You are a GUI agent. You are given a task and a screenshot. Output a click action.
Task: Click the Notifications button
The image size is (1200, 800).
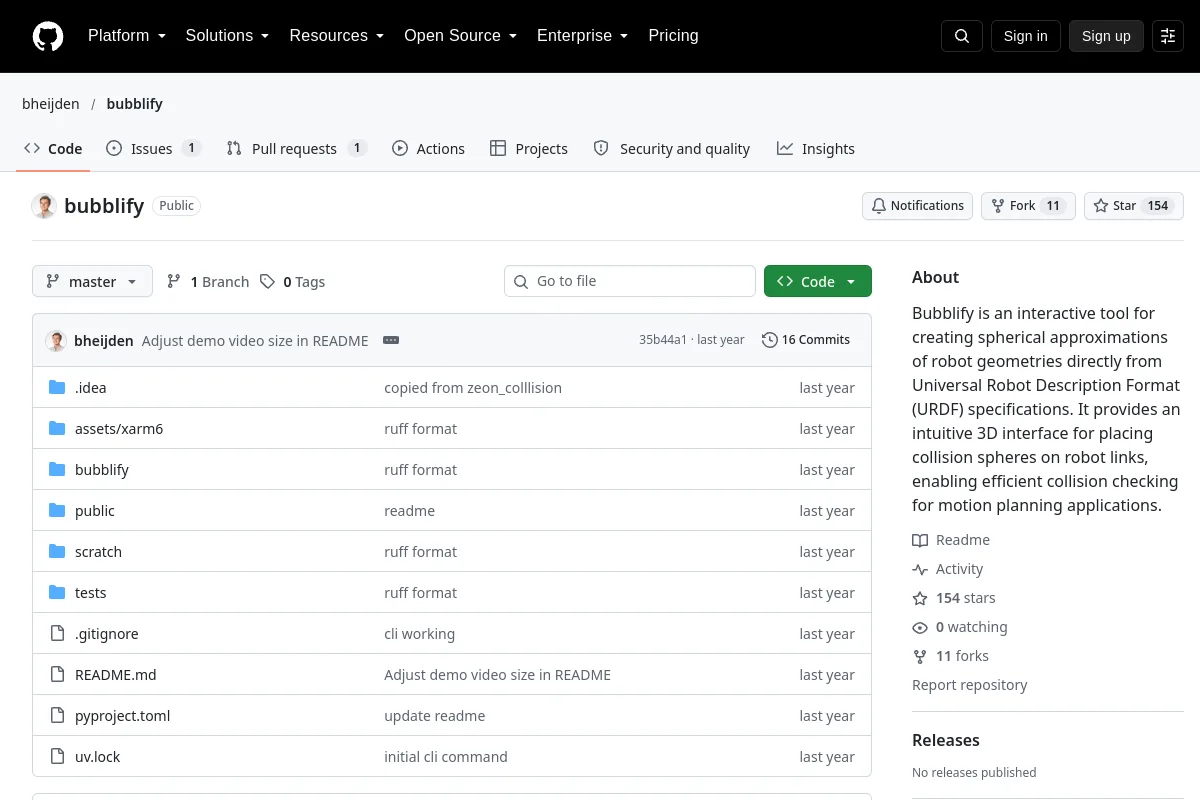pyautogui.click(x=917, y=206)
